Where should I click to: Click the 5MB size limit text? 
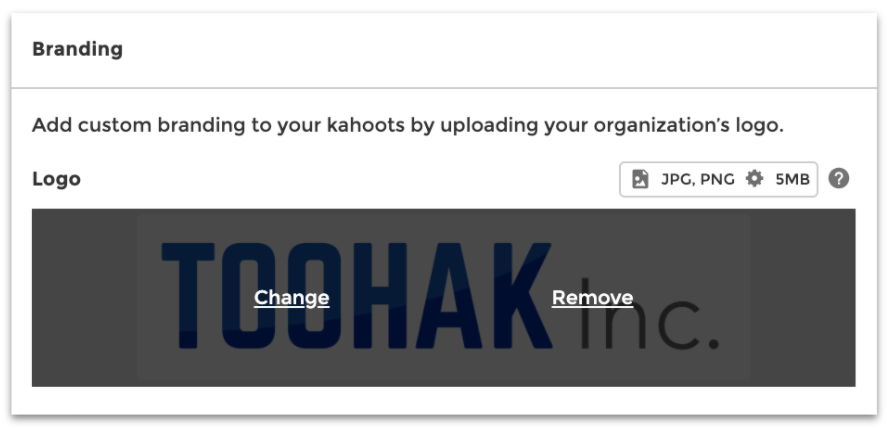[792, 179]
